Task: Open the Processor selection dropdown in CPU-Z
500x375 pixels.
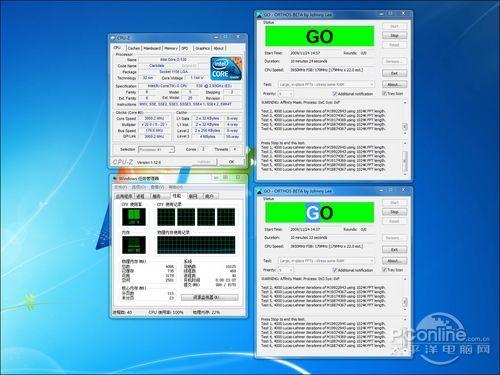Action: (x=156, y=150)
